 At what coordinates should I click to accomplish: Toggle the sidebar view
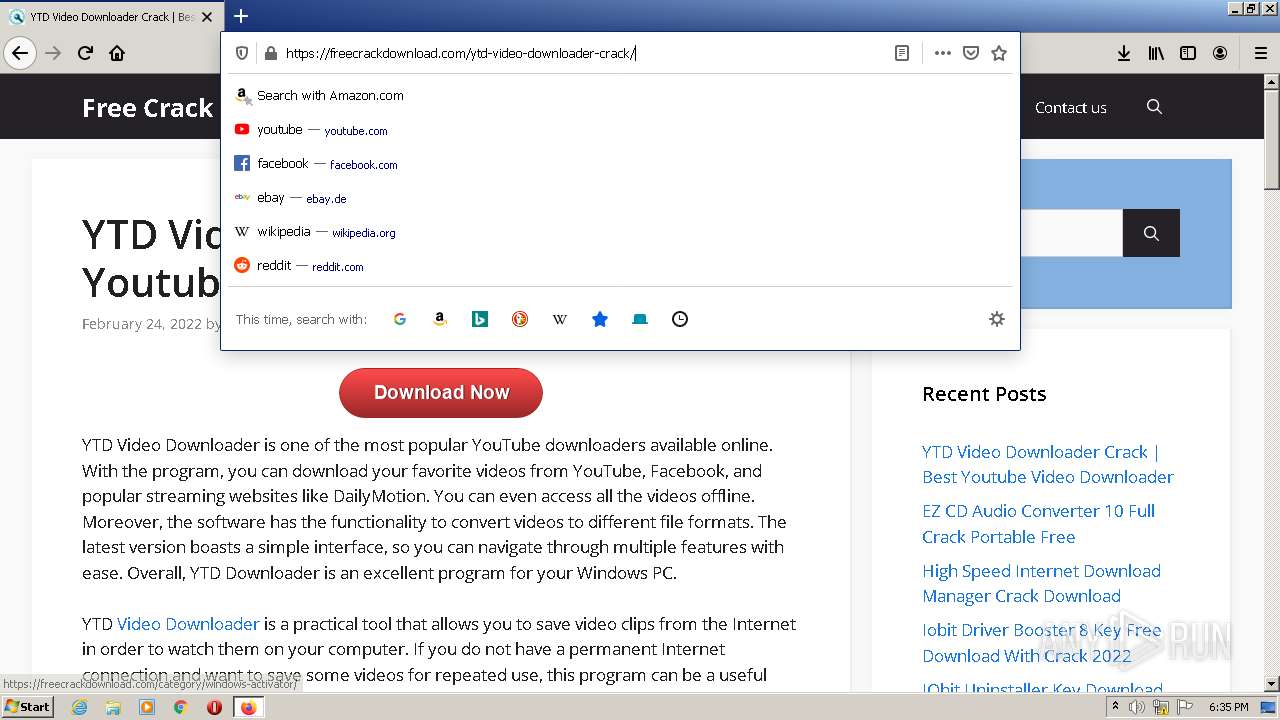pos(1188,53)
